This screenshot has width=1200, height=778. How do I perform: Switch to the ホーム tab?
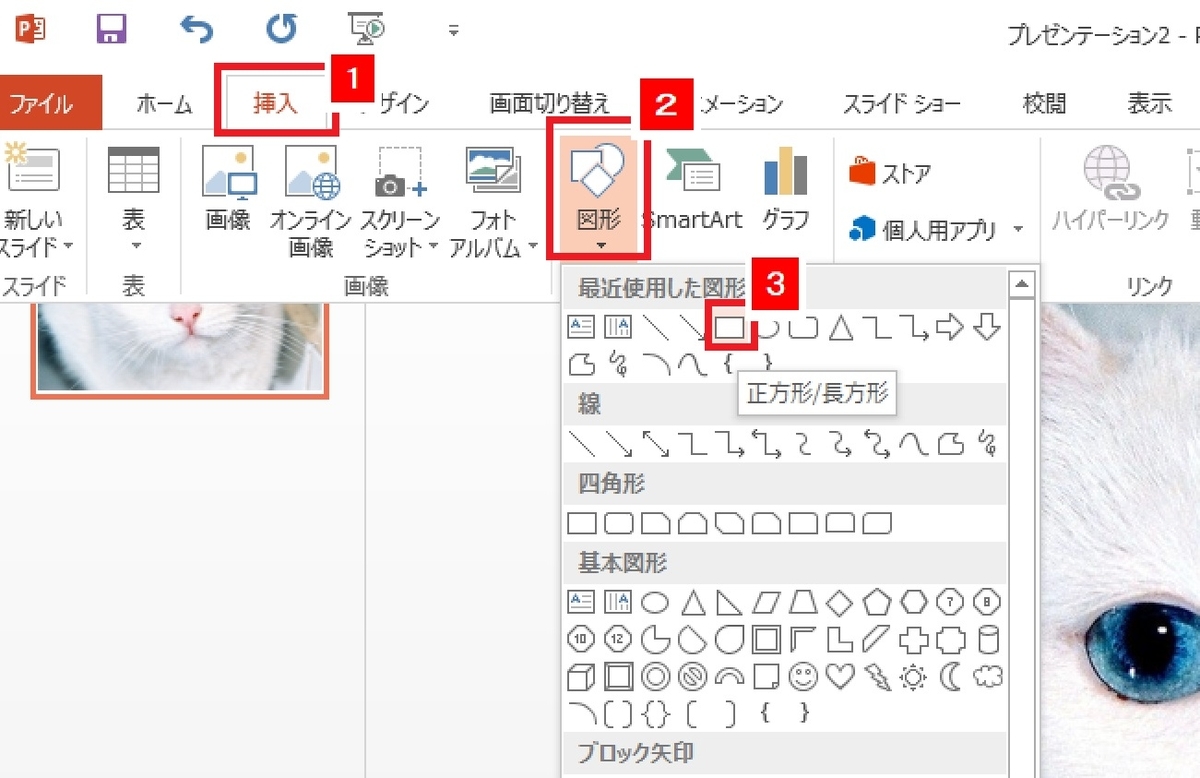click(164, 103)
